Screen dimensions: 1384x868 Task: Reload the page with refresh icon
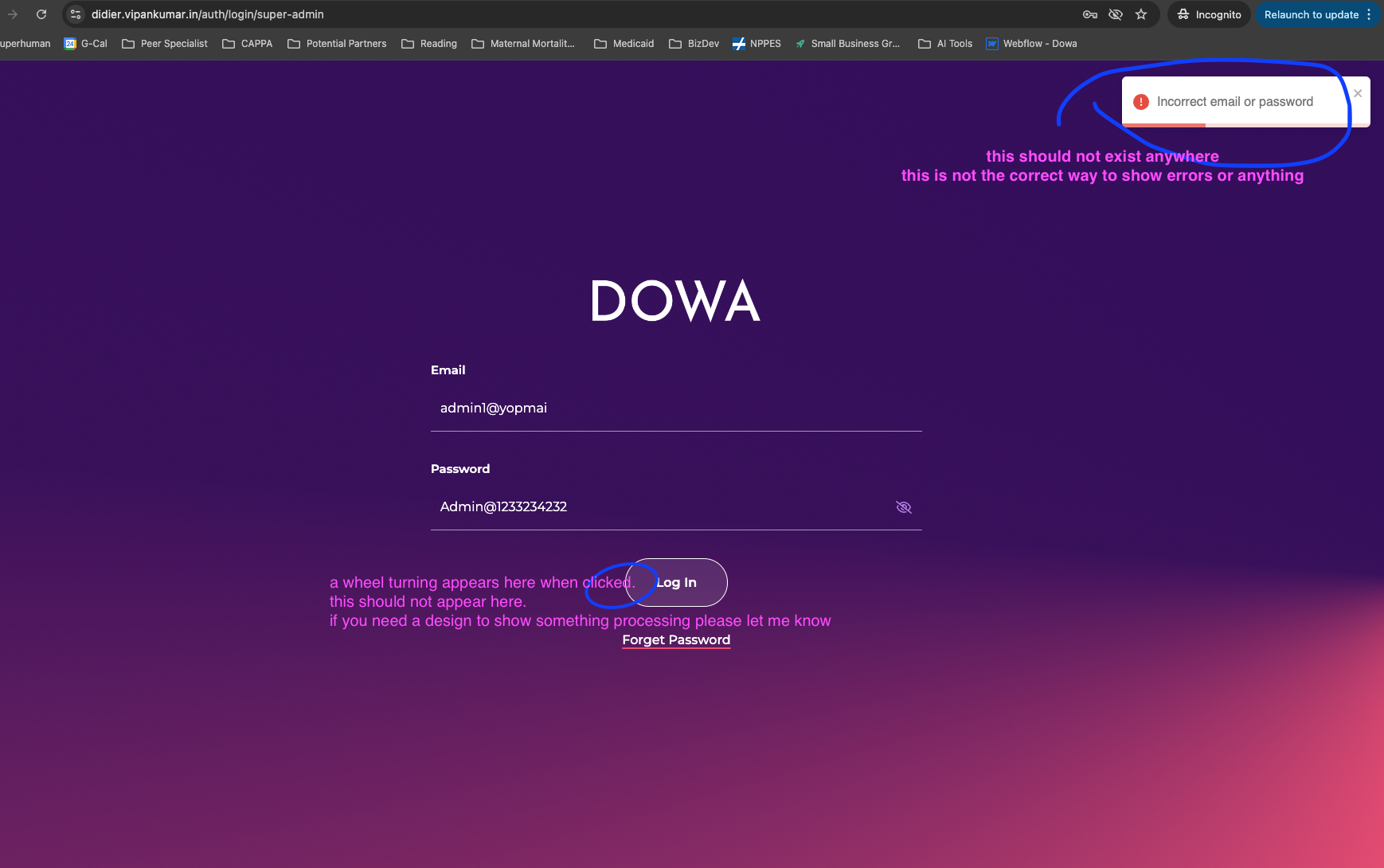41,14
